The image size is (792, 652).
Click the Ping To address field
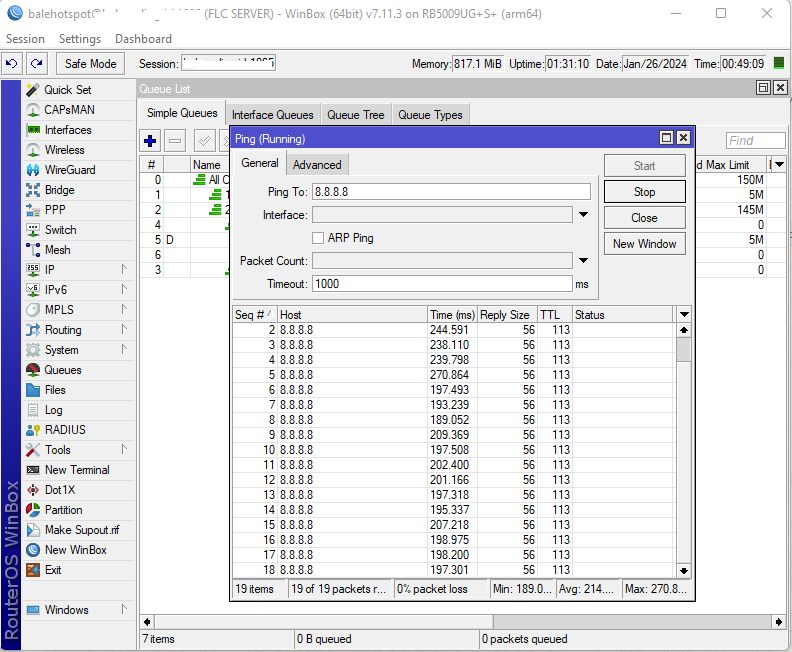(x=451, y=192)
